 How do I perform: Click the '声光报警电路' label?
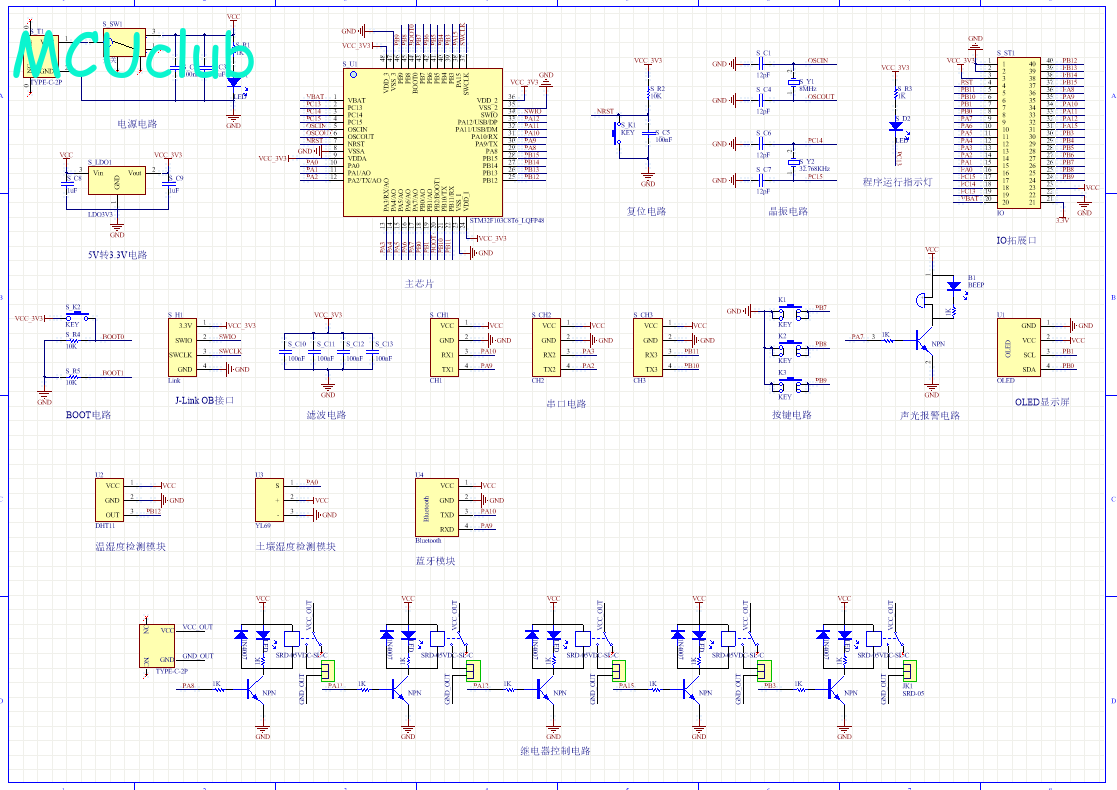pos(930,415)
